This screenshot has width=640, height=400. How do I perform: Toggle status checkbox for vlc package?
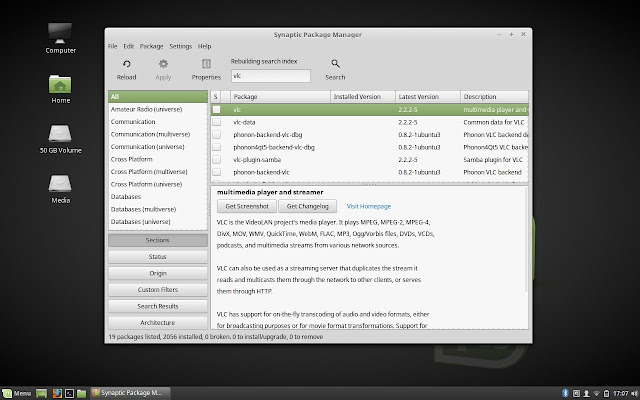click(216, 109)
